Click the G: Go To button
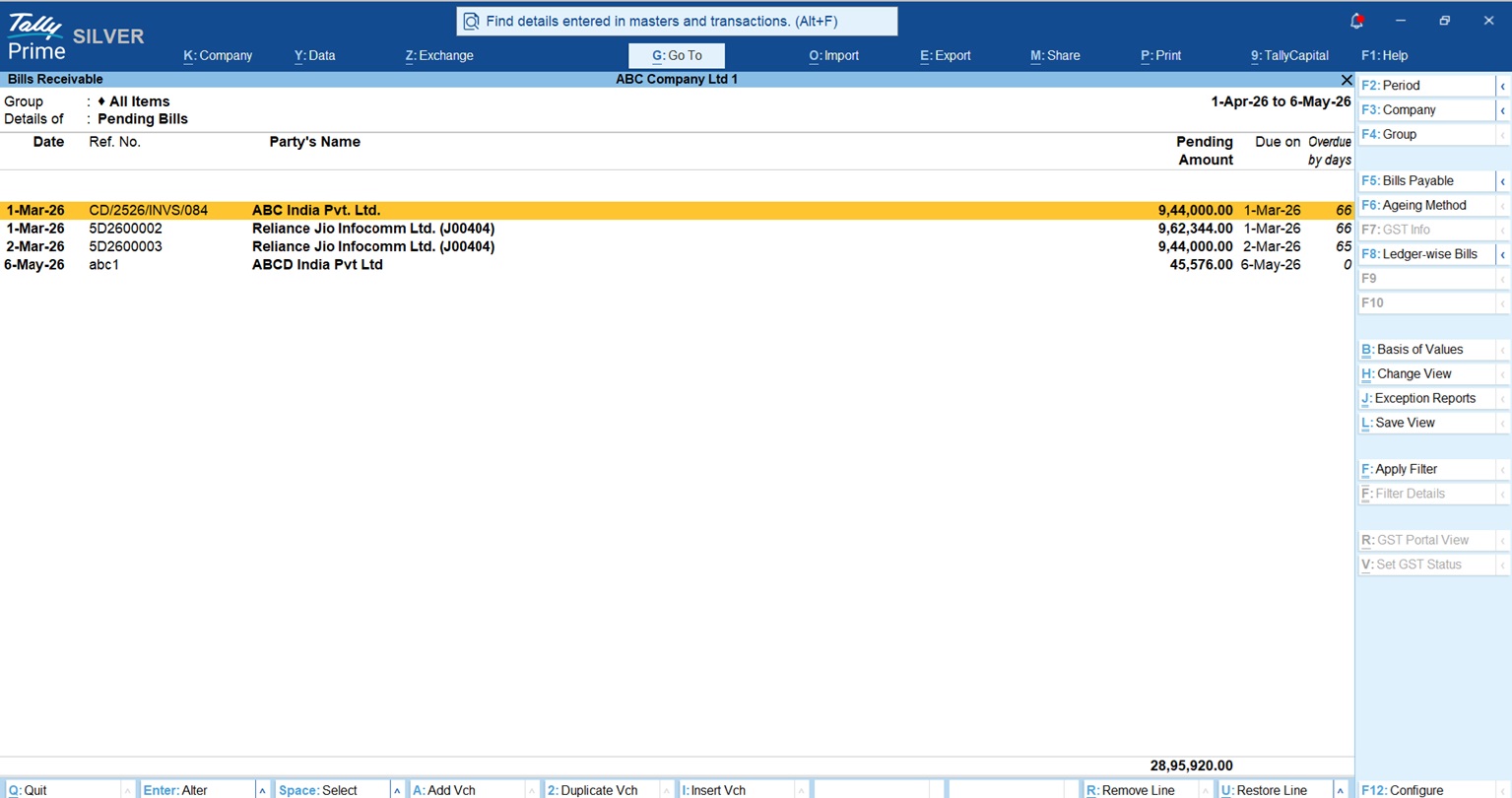 coord(677,56)
